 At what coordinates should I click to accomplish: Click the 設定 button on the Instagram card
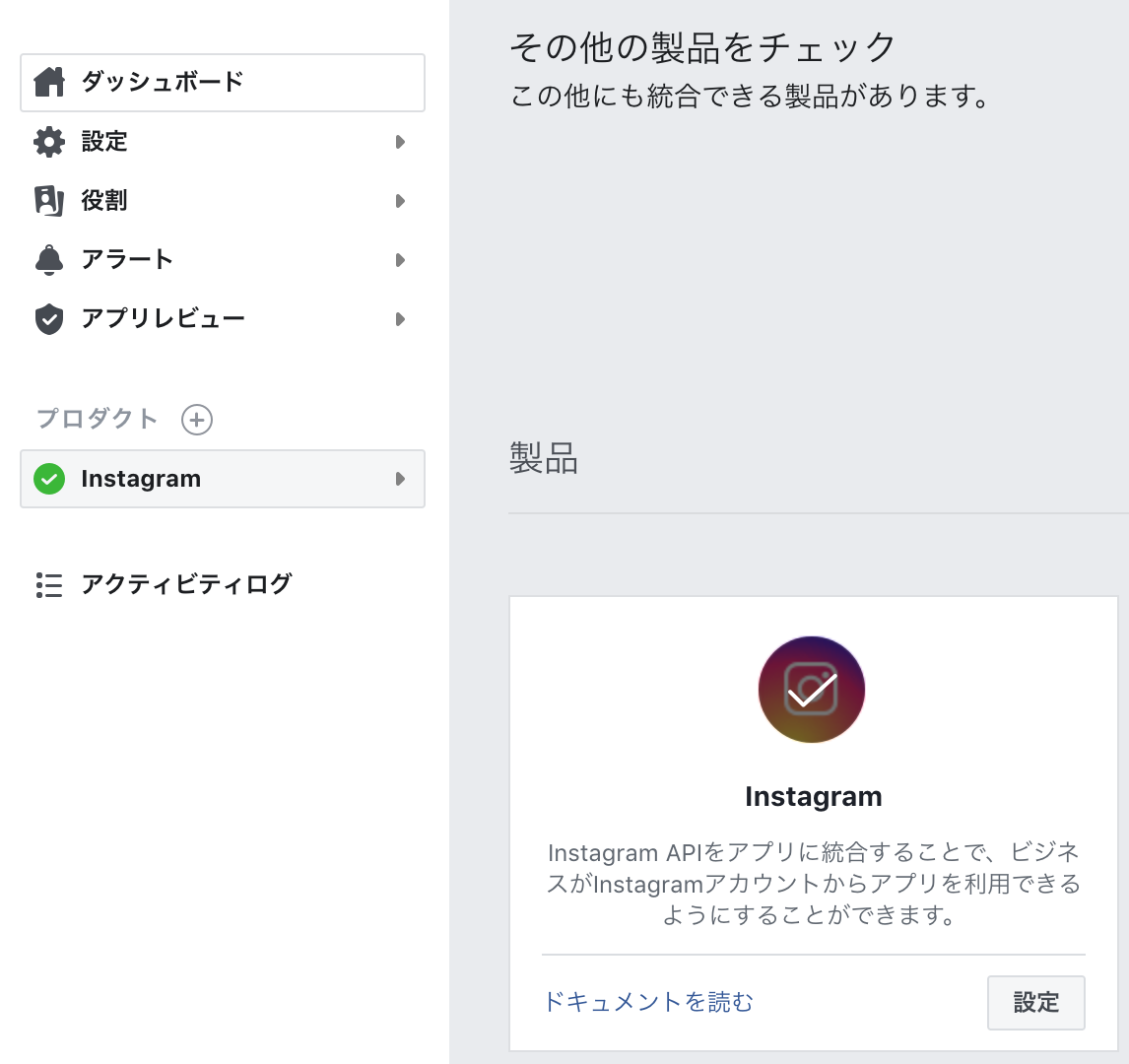(1036, 1002)
